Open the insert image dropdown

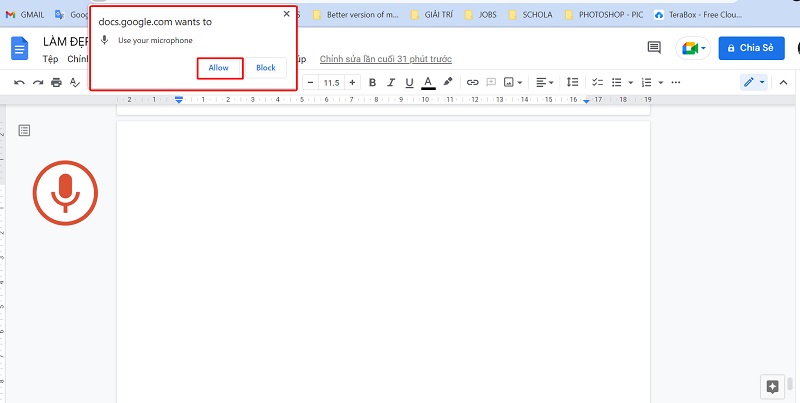pos(513,82)
